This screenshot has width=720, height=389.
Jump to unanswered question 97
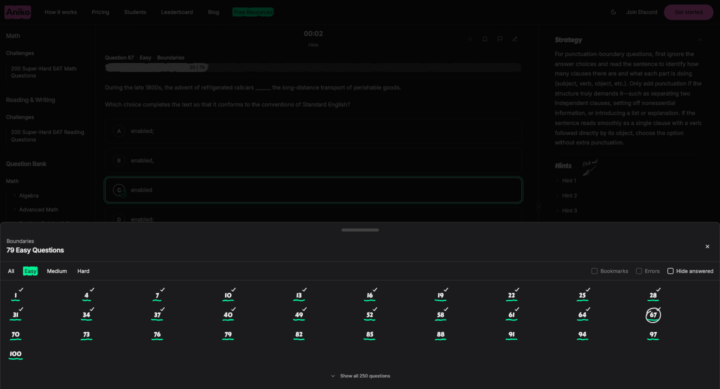(653, 335)
